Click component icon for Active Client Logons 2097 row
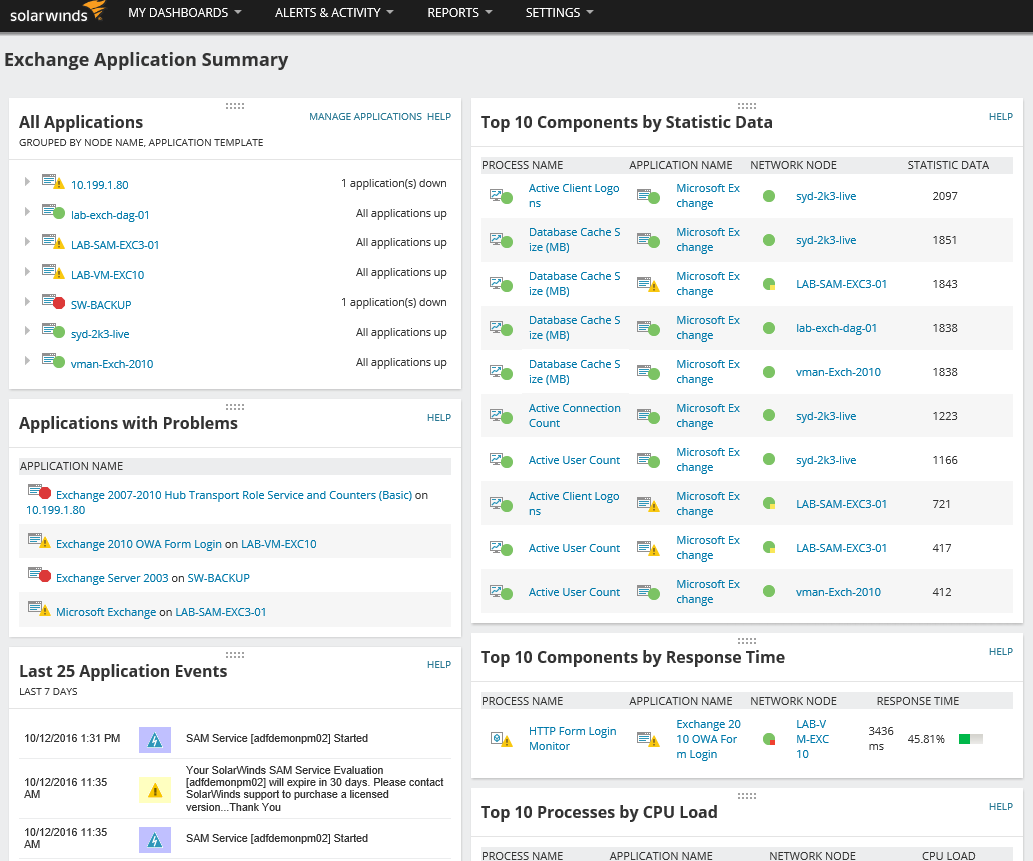1033x861 pixels. (501, 196)
